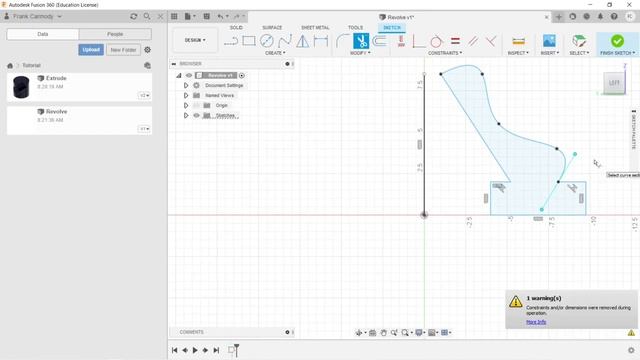This screenshot has width=640, height=360.
Task: Open the notifications bell icon
Action: (600, 16)
